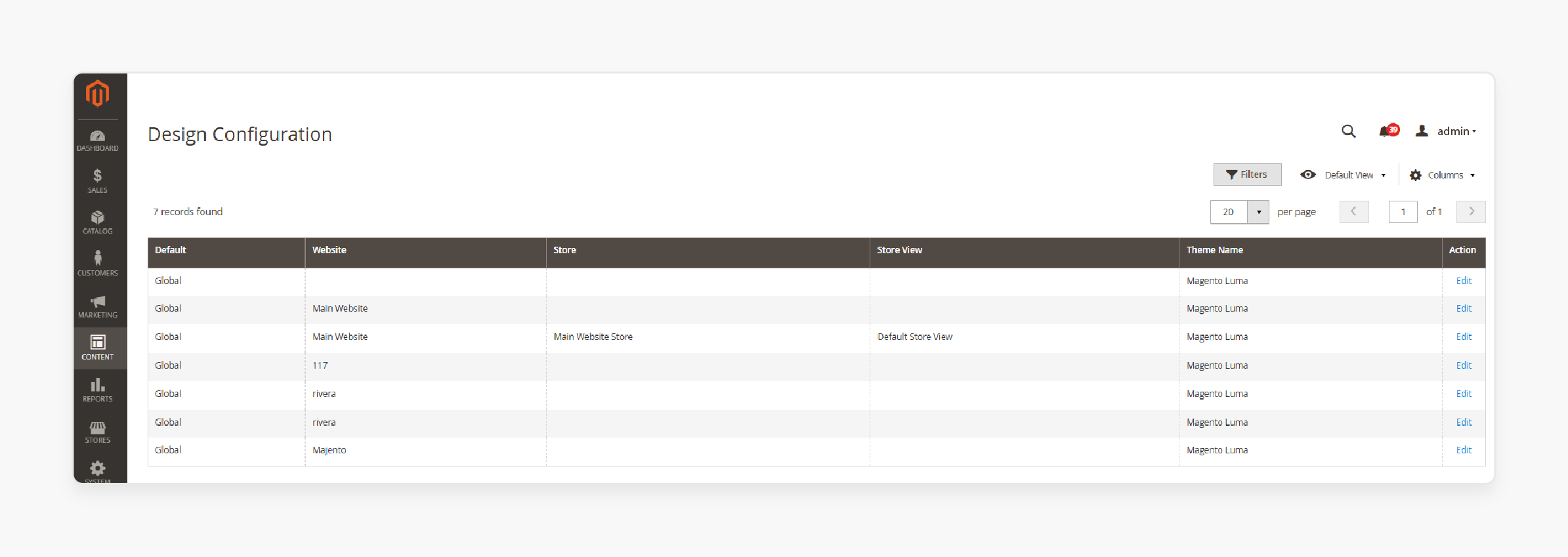Edit the Main Website row without store
Image resolution: width=1568 pixels, height=557 pixels.
(x=1464, y=308)
